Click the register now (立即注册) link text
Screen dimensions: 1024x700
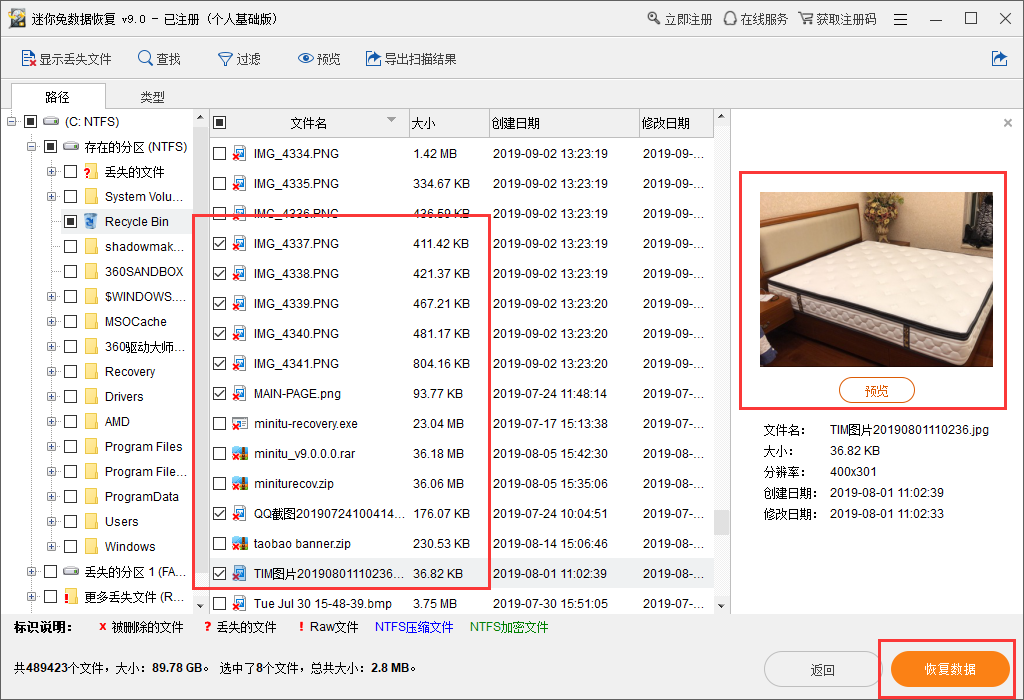pyautogui.click(x=688, y=20)
